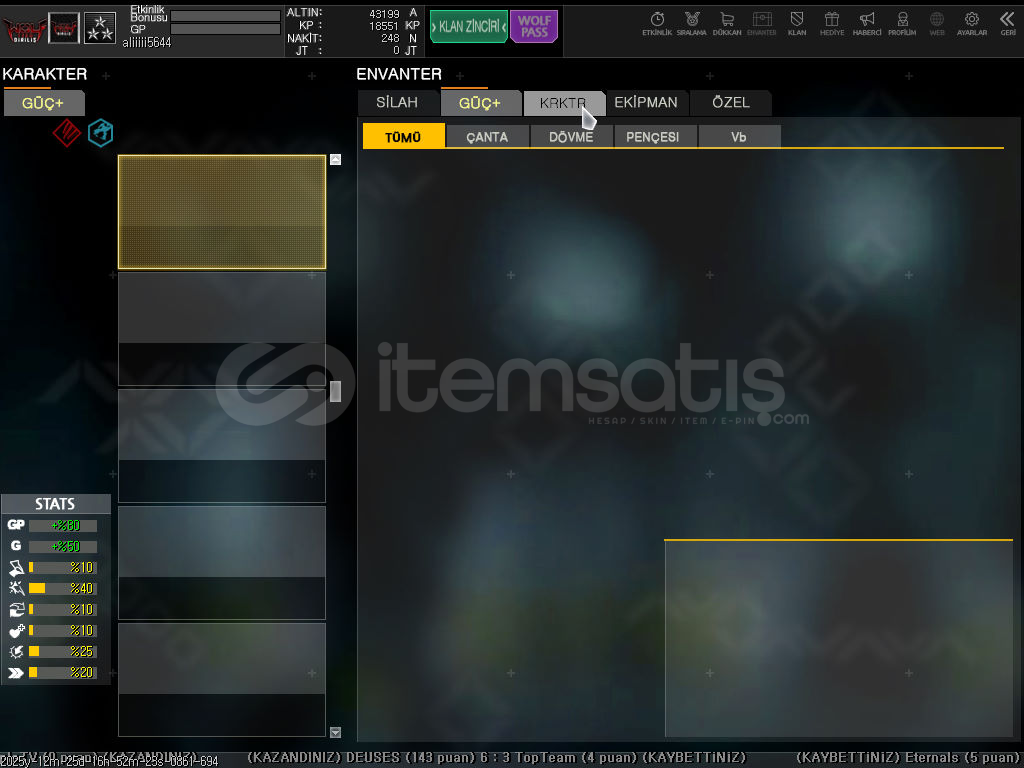Open the Ayarlar settings gear
The width and height of the screenshot is (1024, 768).
[971, 22]
